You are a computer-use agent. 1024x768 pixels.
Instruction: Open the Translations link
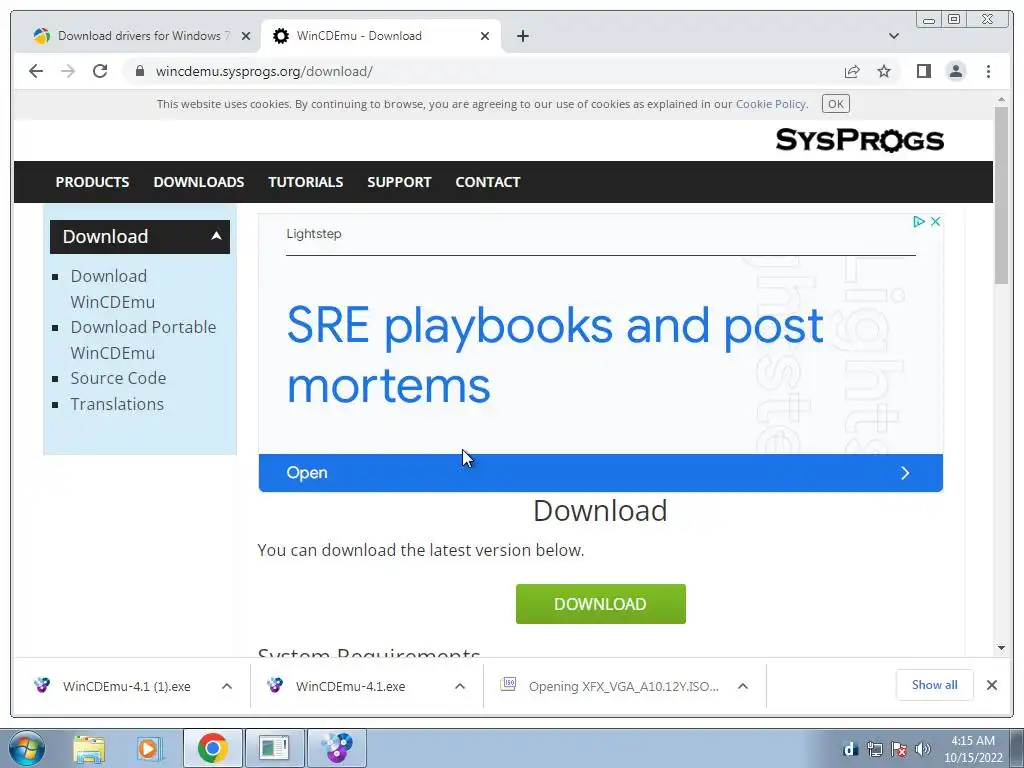tap(117, 404)
